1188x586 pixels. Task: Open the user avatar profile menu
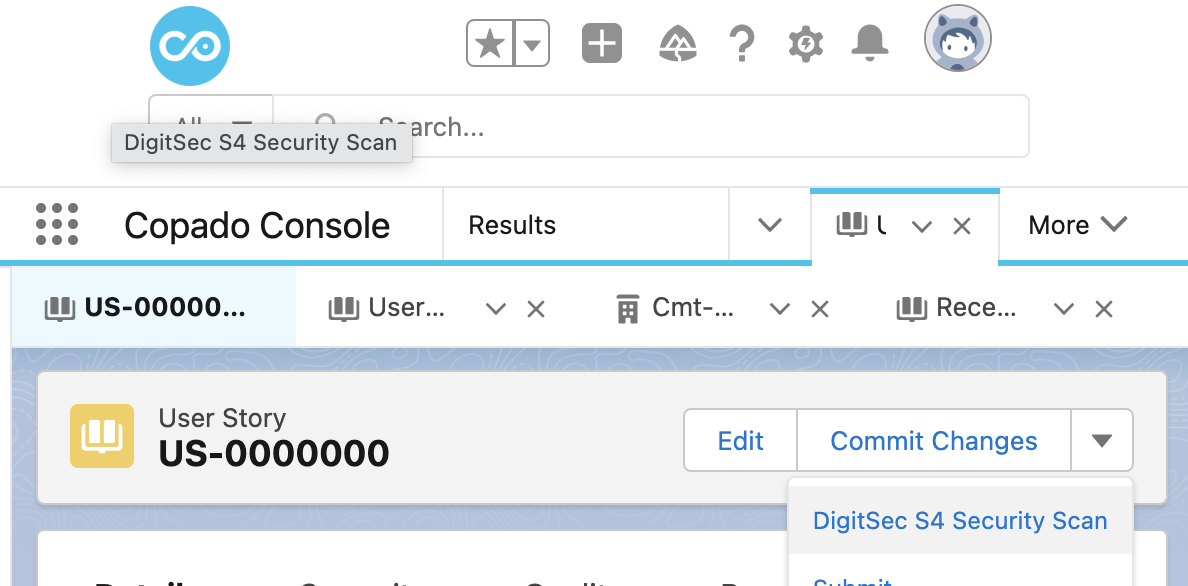[958, 39]
